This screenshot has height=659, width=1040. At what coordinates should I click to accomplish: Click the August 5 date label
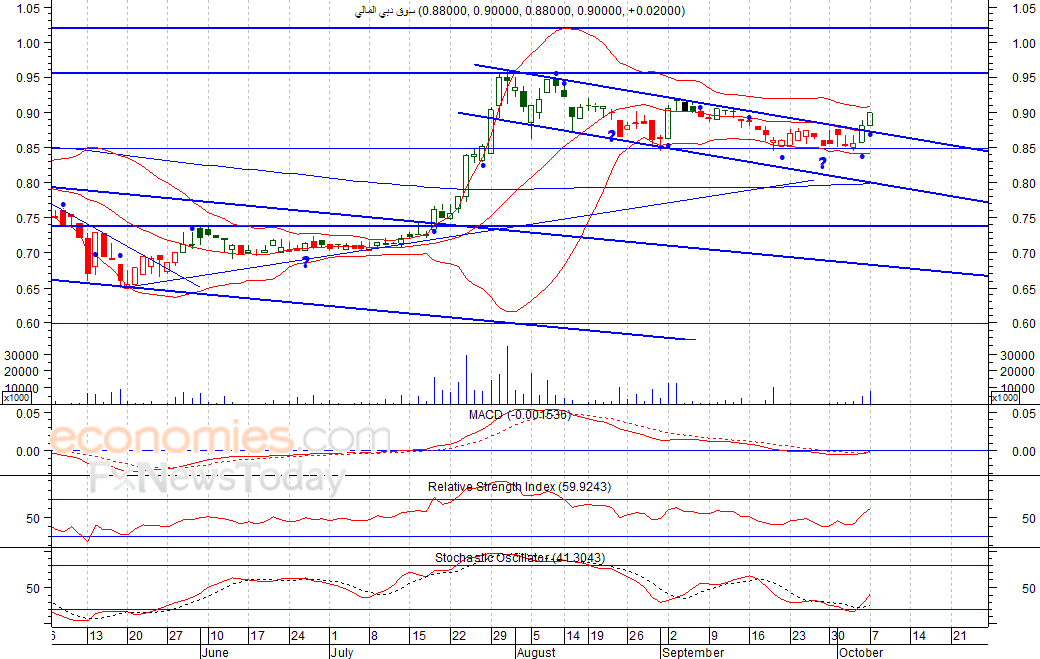[x=537, y=636]
